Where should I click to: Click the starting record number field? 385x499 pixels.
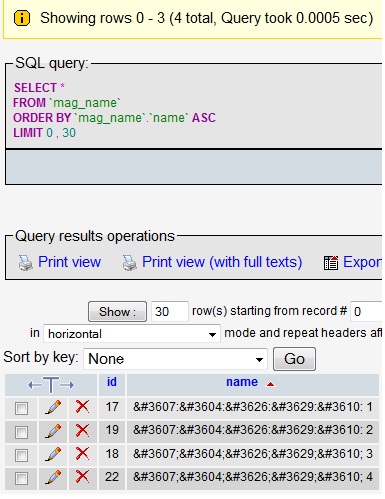tap(366, 312)
